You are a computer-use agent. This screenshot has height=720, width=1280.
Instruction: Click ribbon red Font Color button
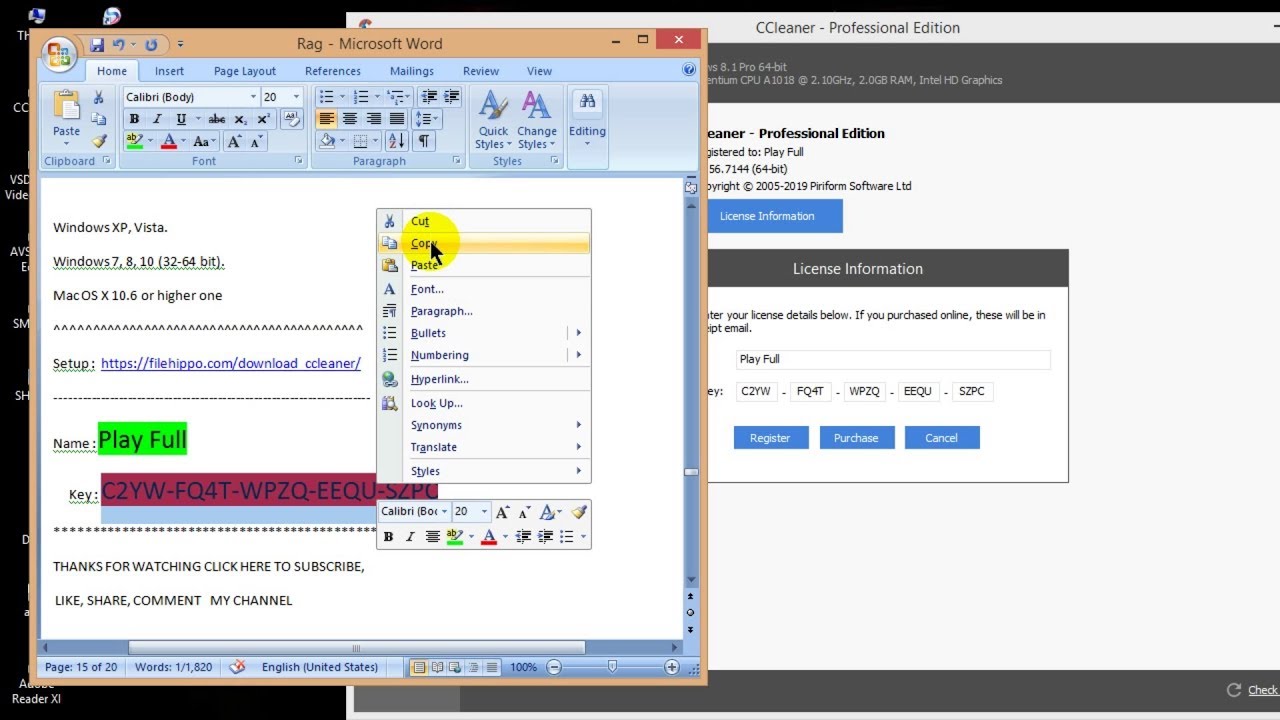pyautogui.click(x=168, y=142)
